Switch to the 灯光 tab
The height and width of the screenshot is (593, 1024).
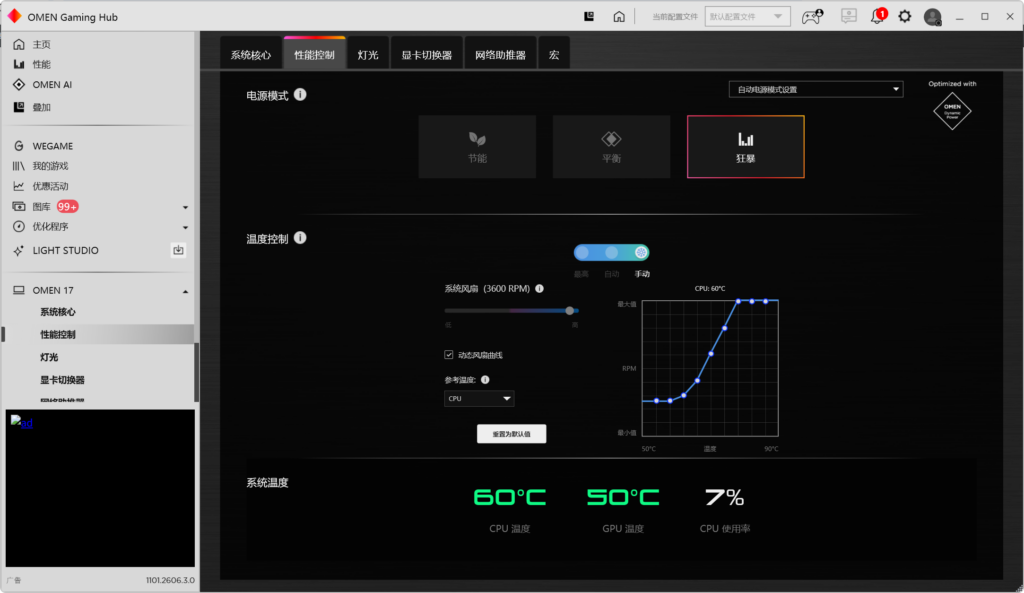tap(368, 55)
